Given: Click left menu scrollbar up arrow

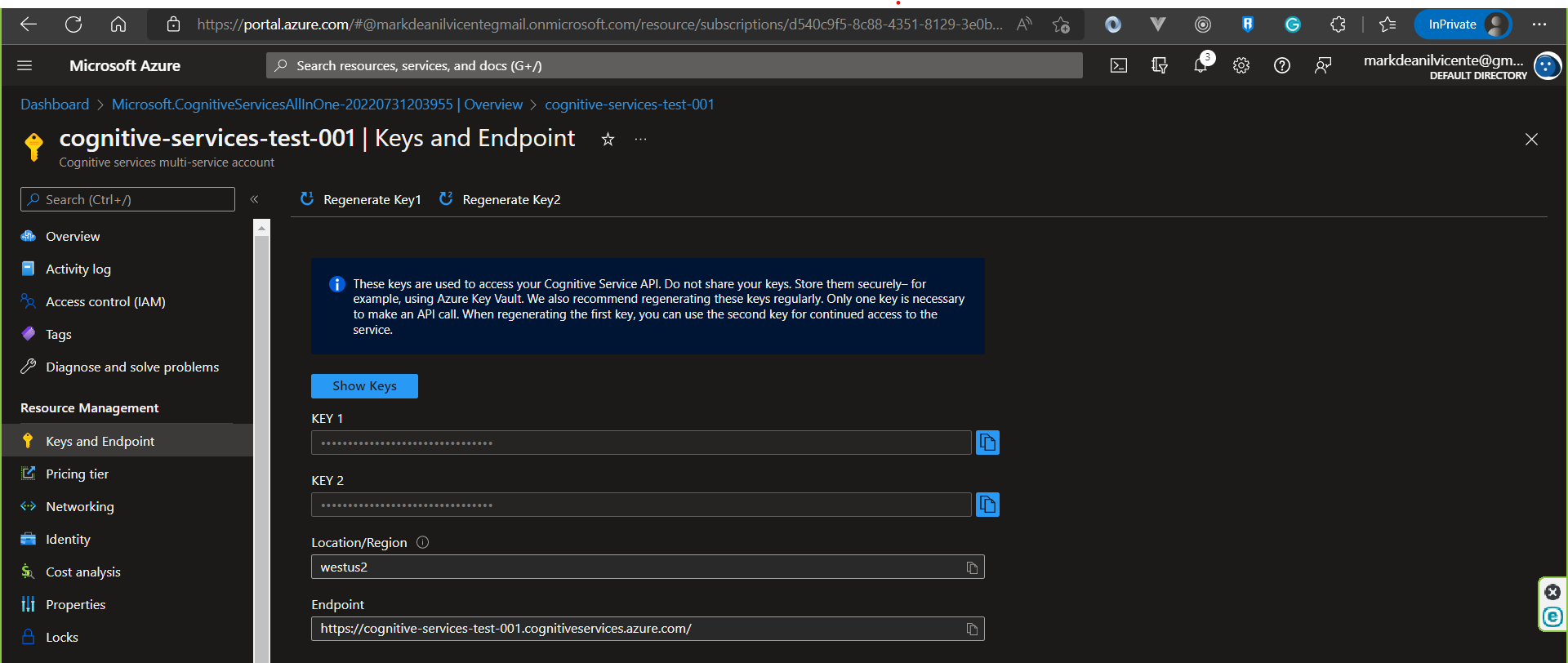Looking at the screenshot, I should coord(261,228).
